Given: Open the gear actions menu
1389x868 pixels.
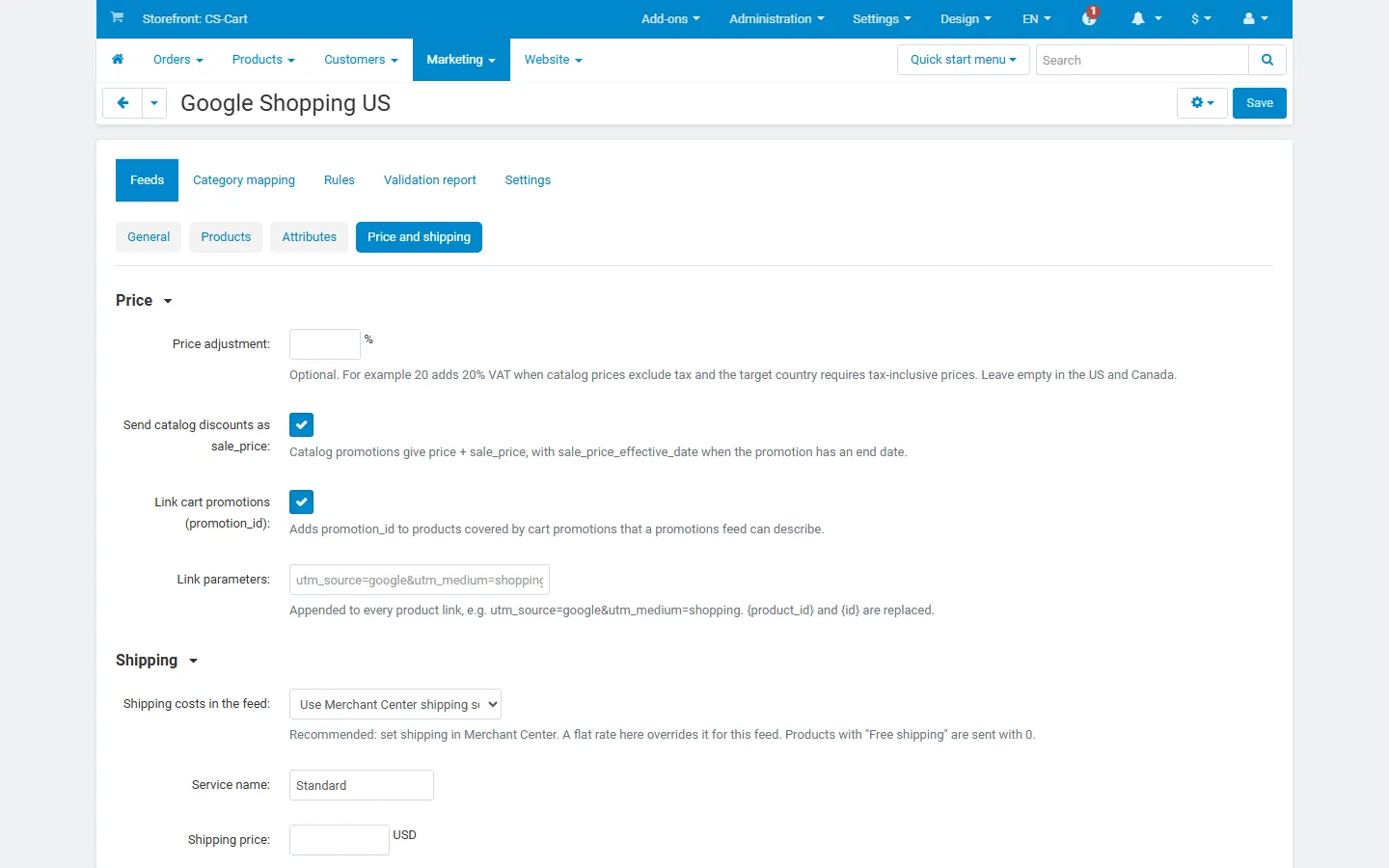Looking at the screenshot, I should point(1202,103).
